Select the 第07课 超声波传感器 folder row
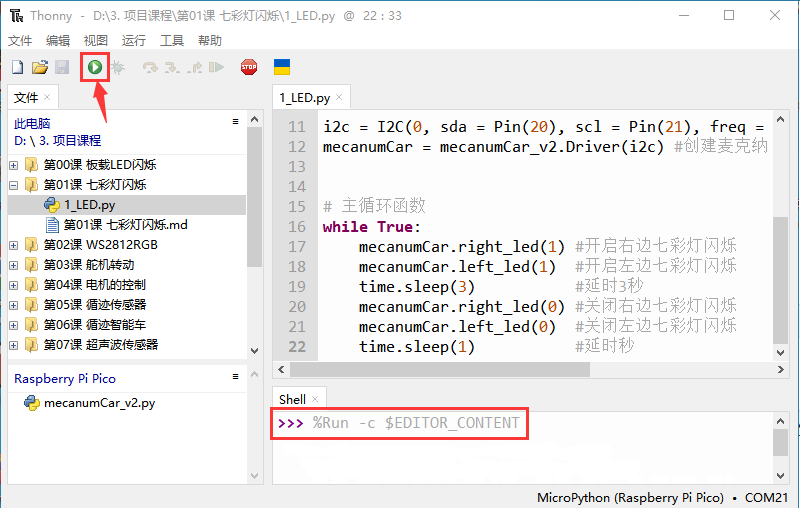Screen dimensions: 800x508 [x=127, y=345]
